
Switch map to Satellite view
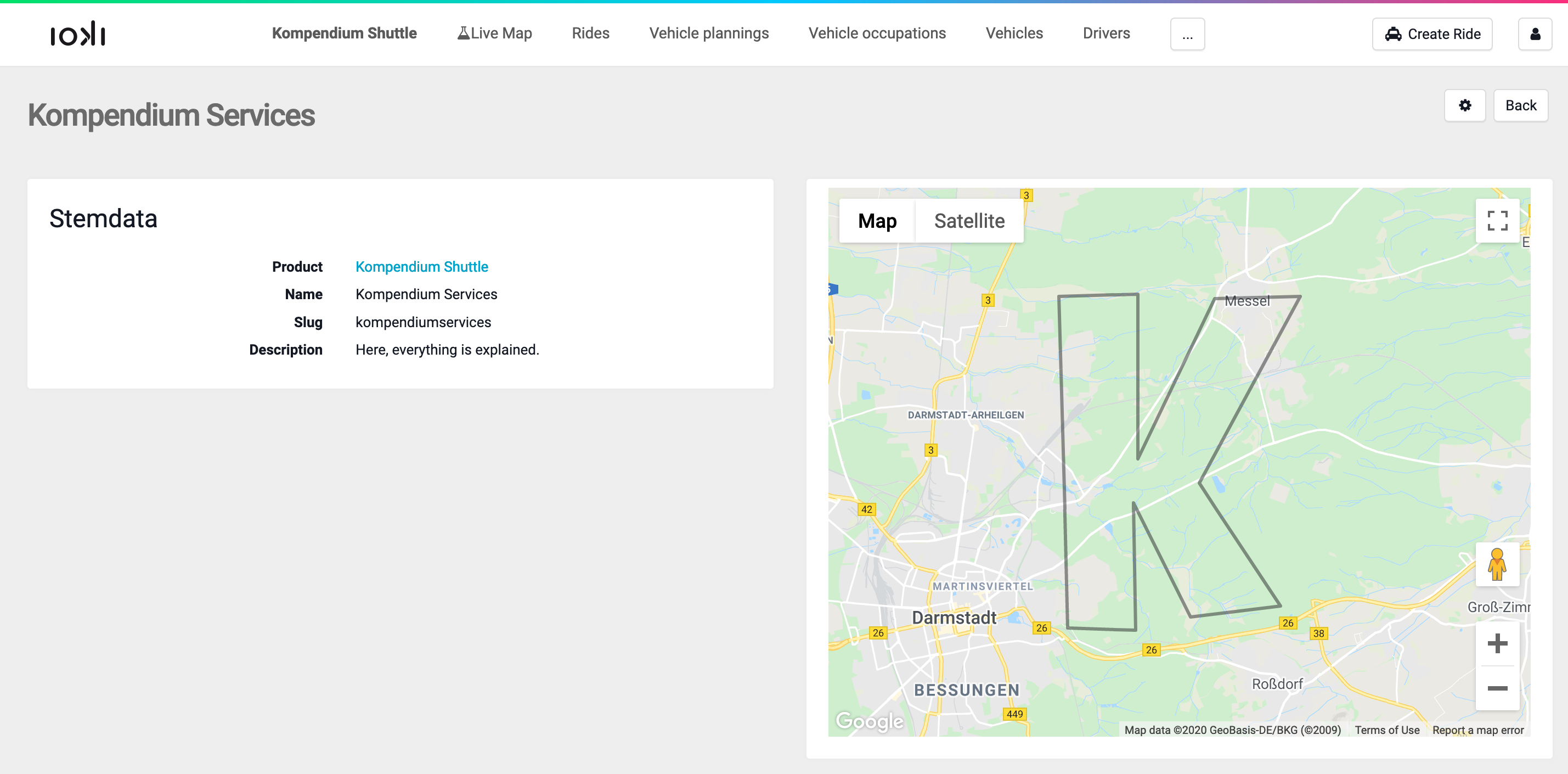[969, 221]
